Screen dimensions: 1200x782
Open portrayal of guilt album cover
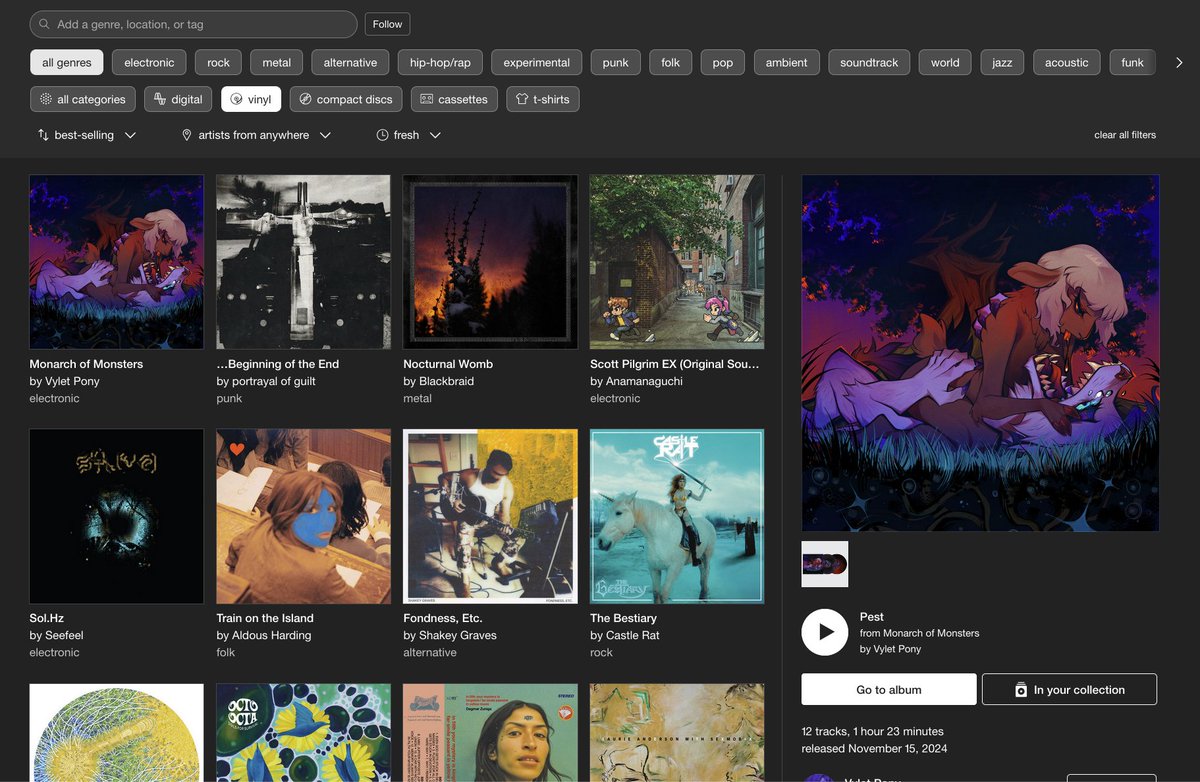point(304,262)
